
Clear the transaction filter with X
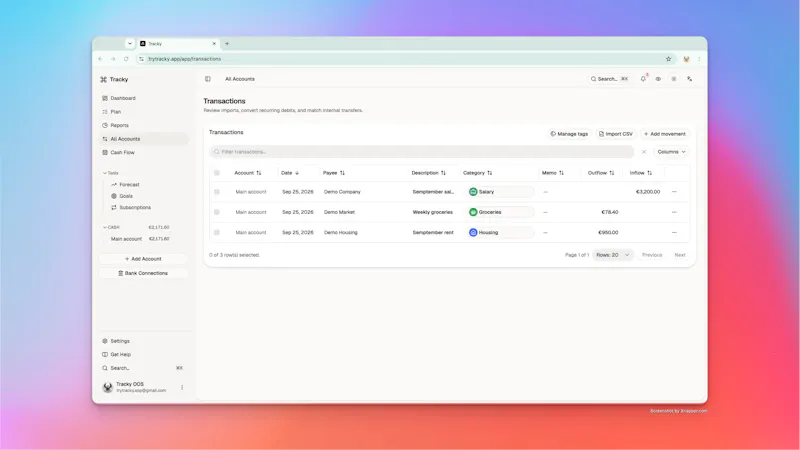pos(644,152)
